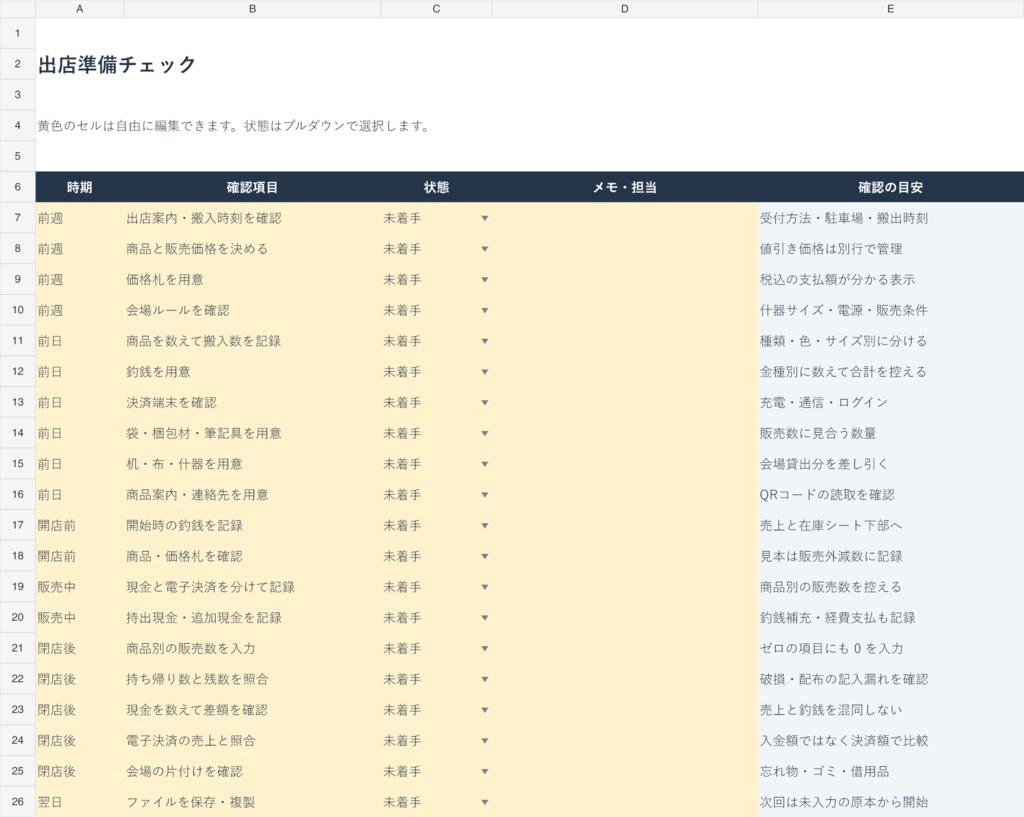Select 開店前 cell in row 17

click(80, 525)
